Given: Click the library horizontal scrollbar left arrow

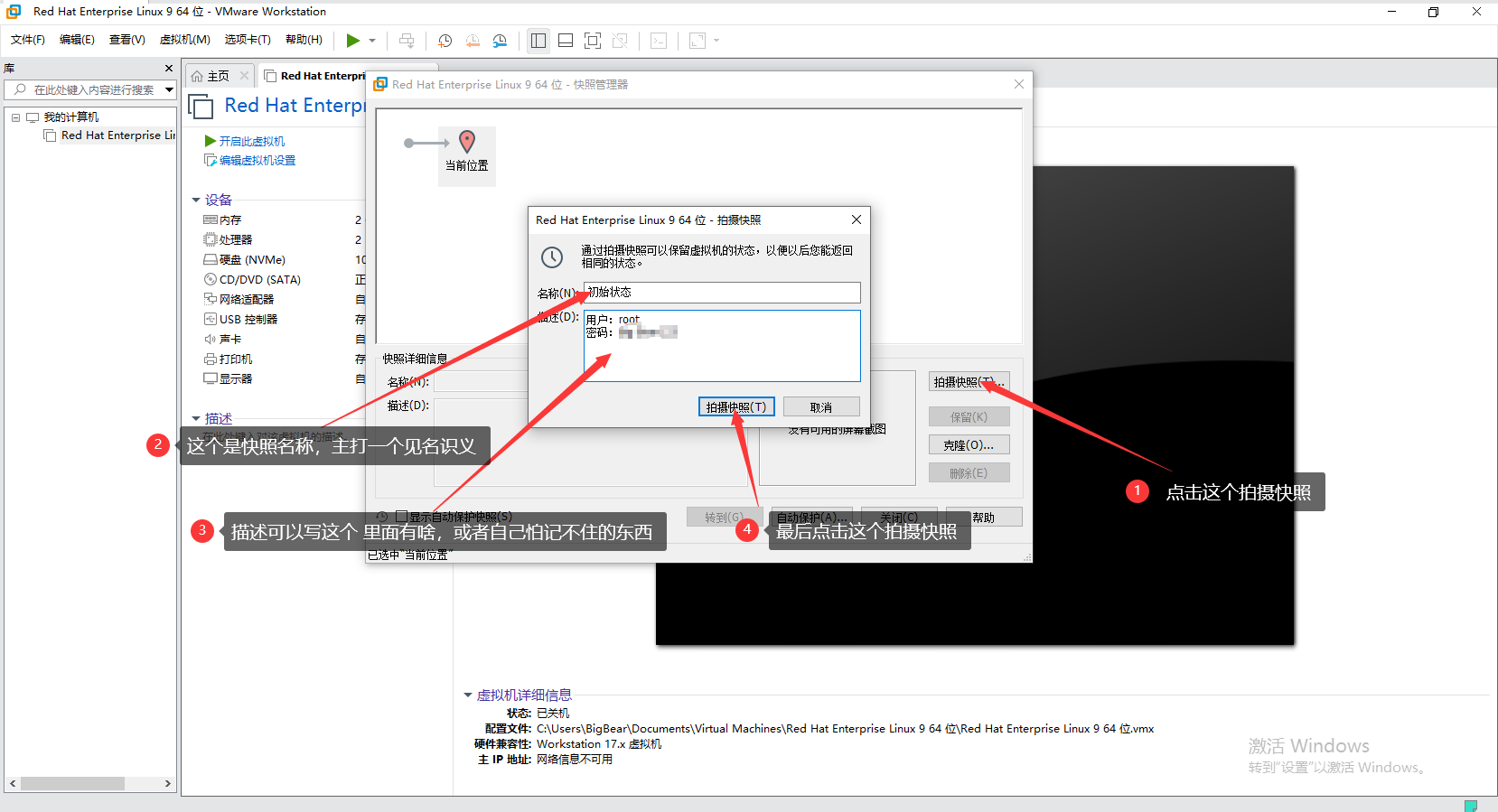Looking at the screenshot, I should 13,784.
